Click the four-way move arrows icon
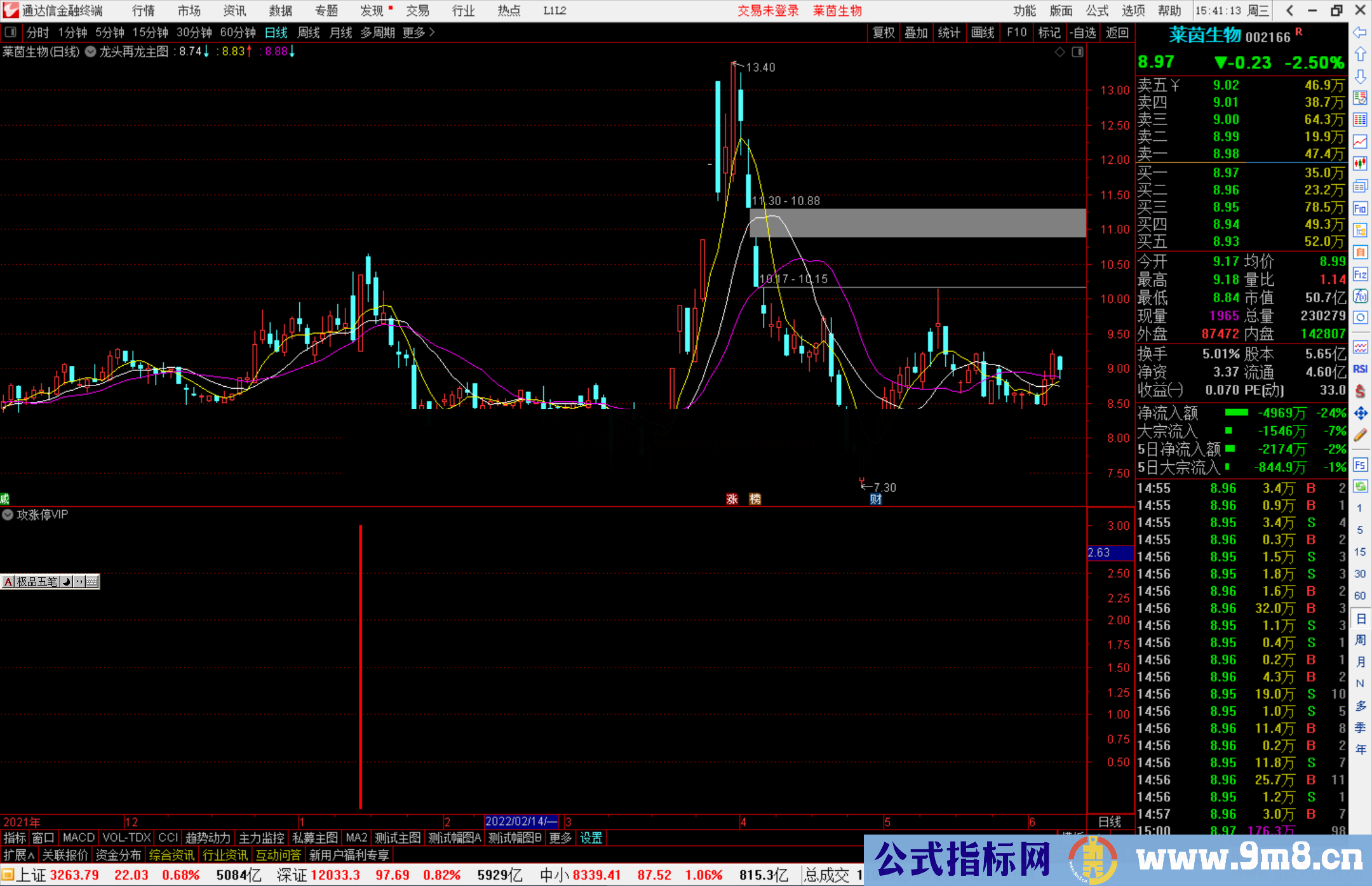The image size is (1372, 886). (1360, 413)
